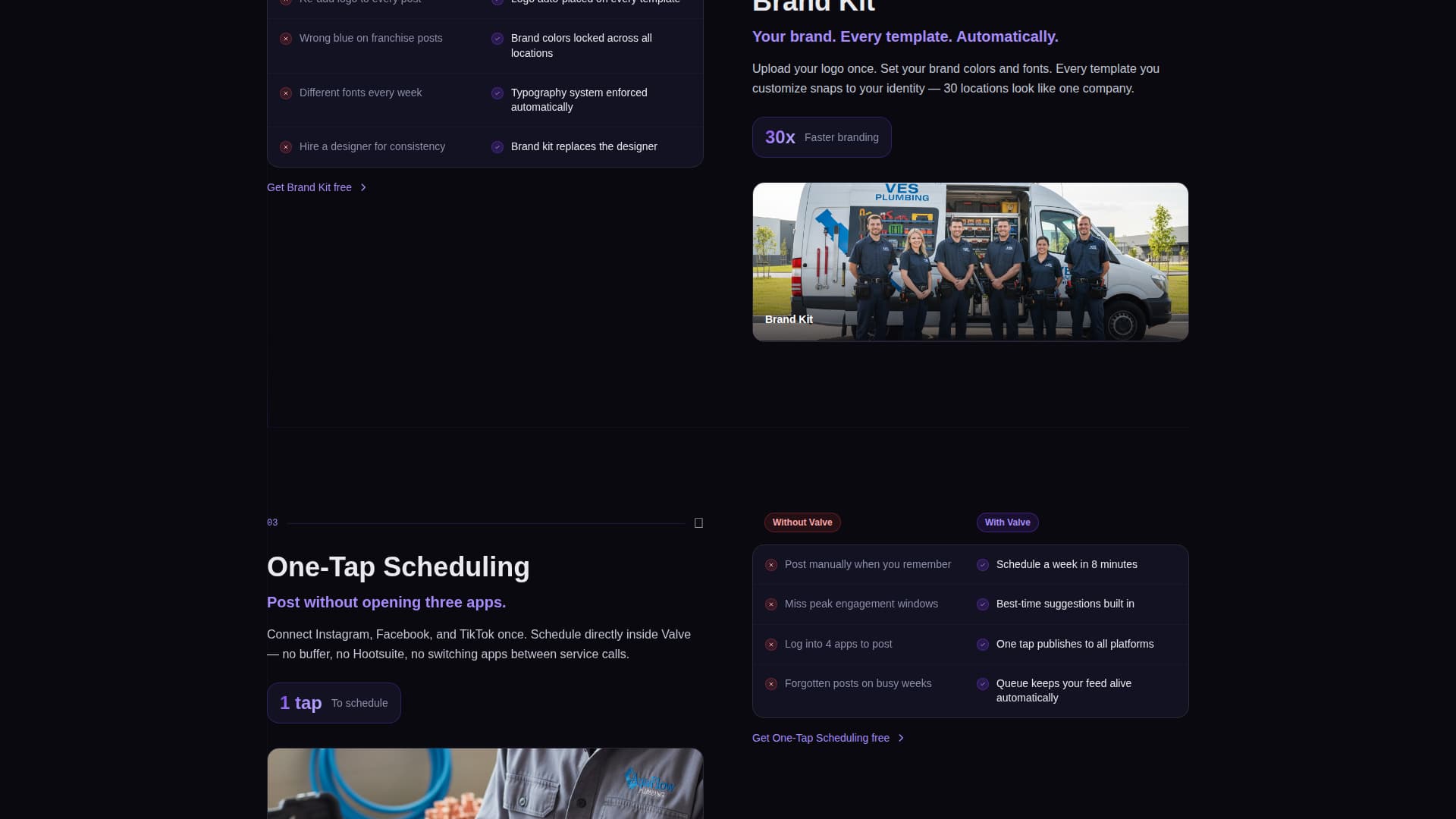
Task: Click 'Brand colors locked across all locations' text
Action: point(582,45)
